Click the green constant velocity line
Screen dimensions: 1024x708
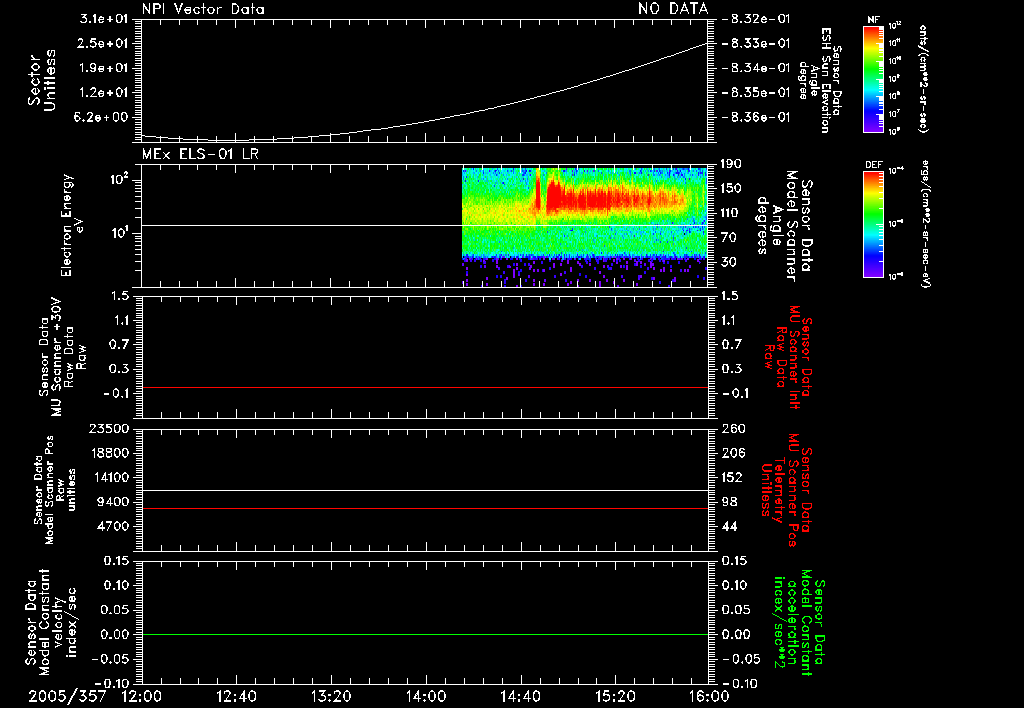(x=424, y=634)
